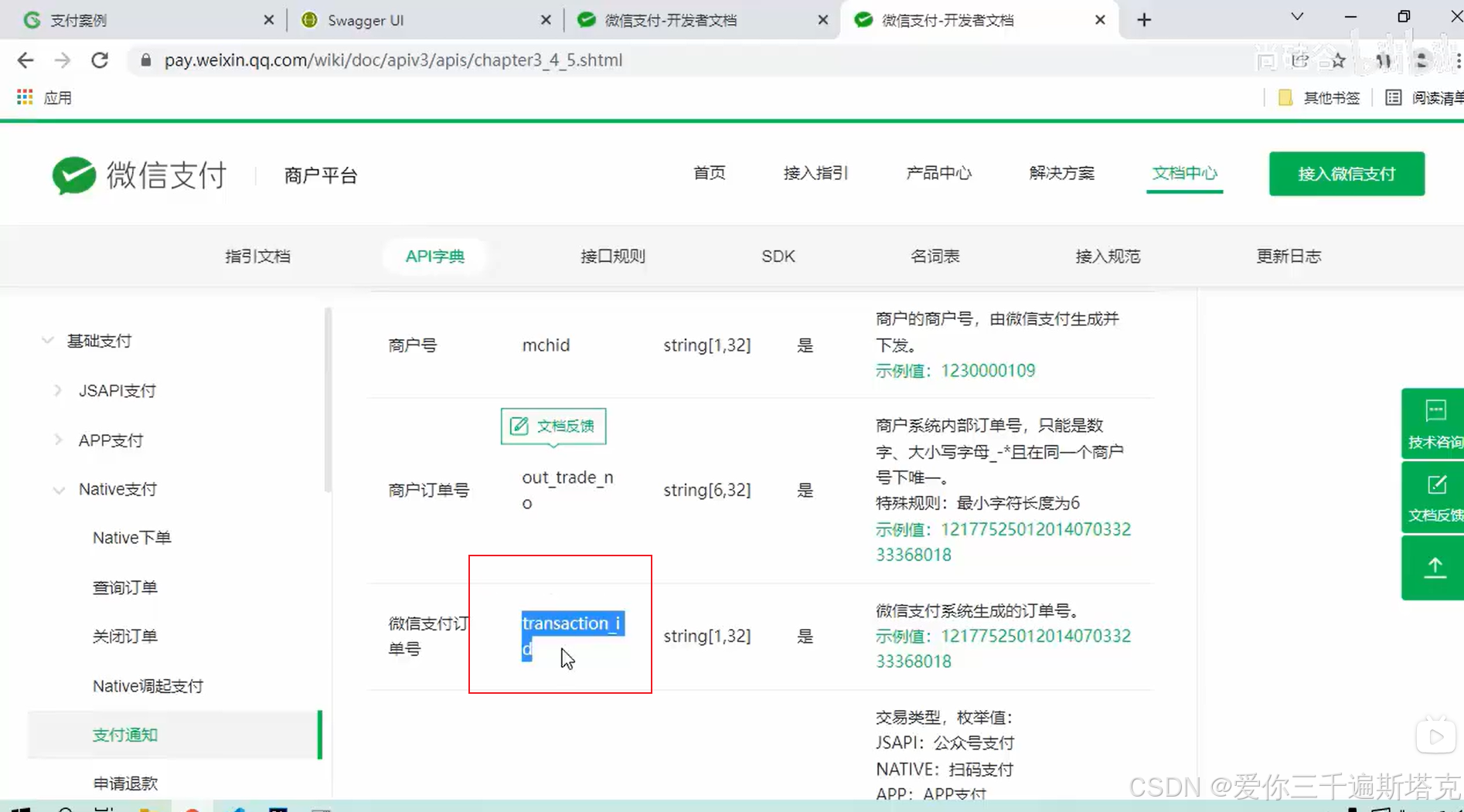Open the 更新日志 sub-tab

(1289, 257)
